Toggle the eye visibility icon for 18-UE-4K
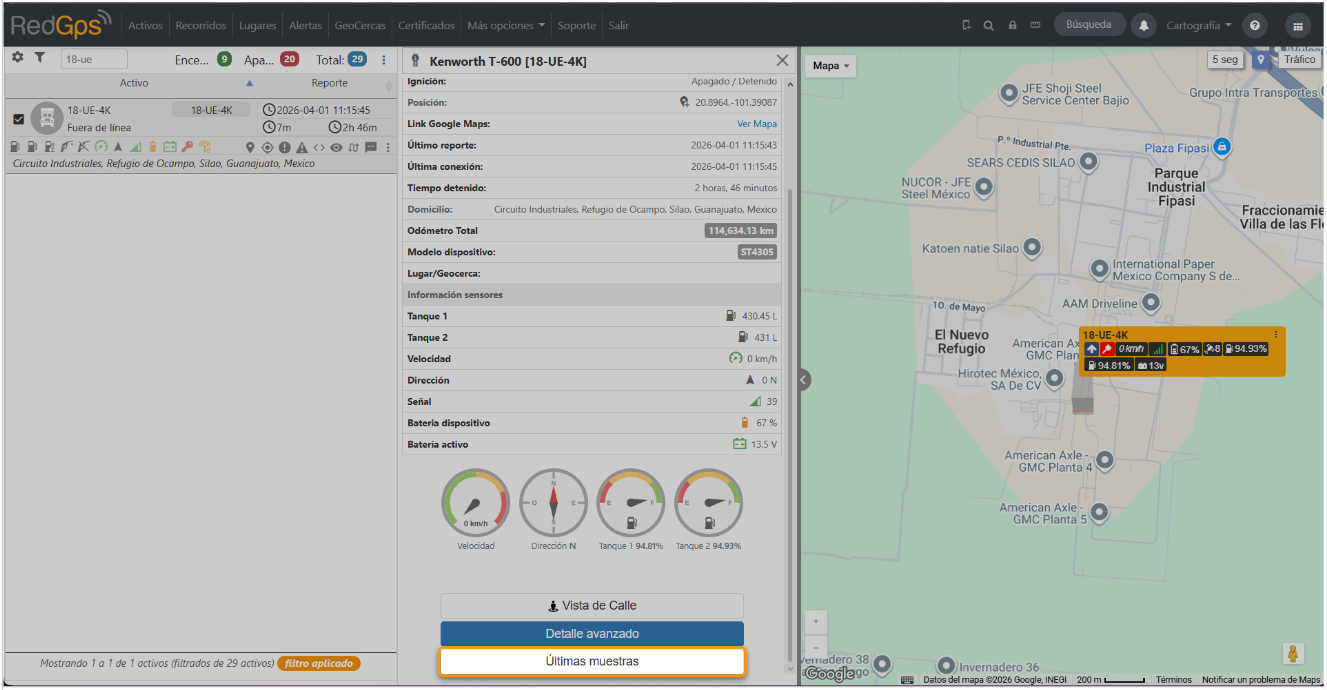Viewport: 1327px width, 690px height. [x=337, y=147]
